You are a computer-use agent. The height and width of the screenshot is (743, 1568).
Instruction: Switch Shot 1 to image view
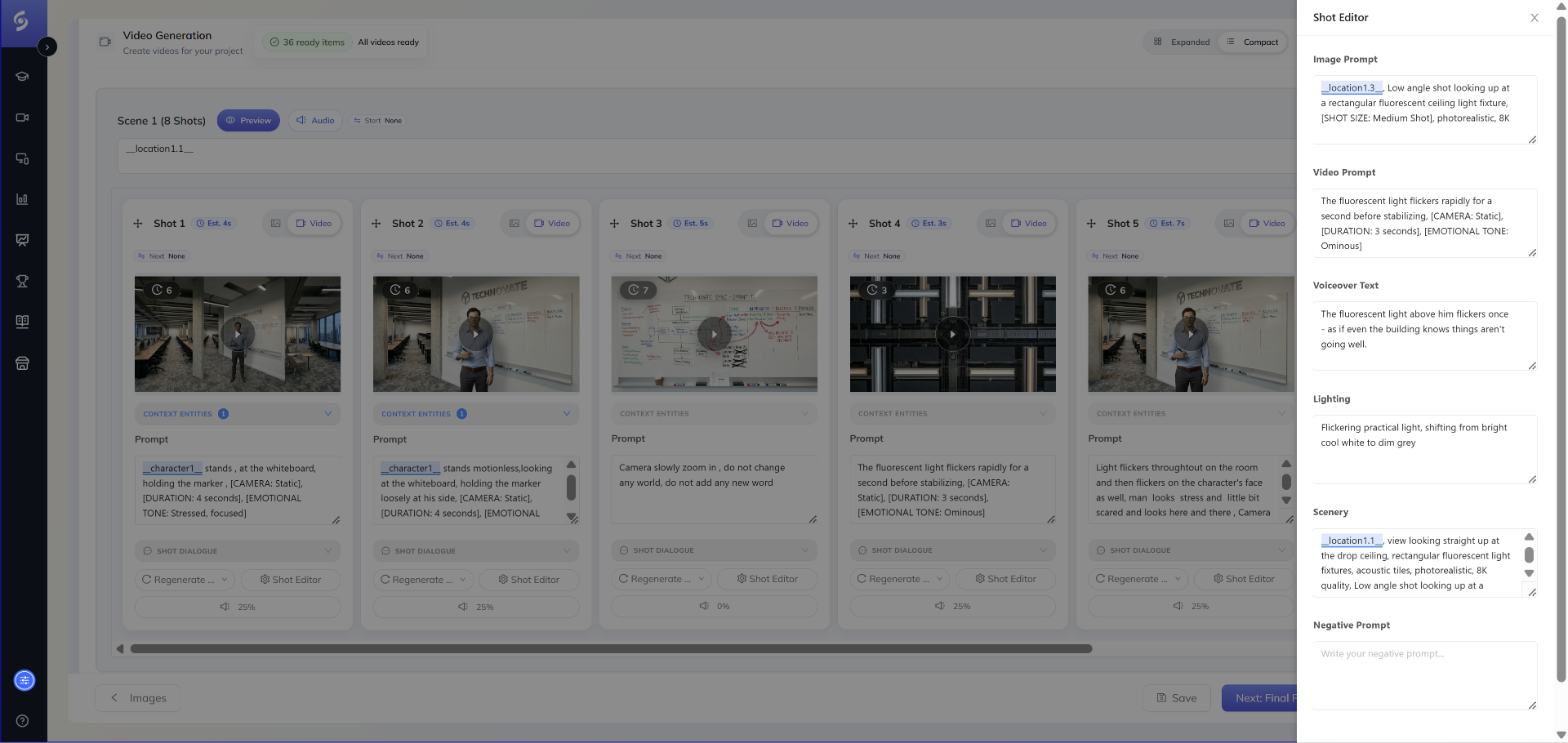pyautogui.click(x=276, y=224)
